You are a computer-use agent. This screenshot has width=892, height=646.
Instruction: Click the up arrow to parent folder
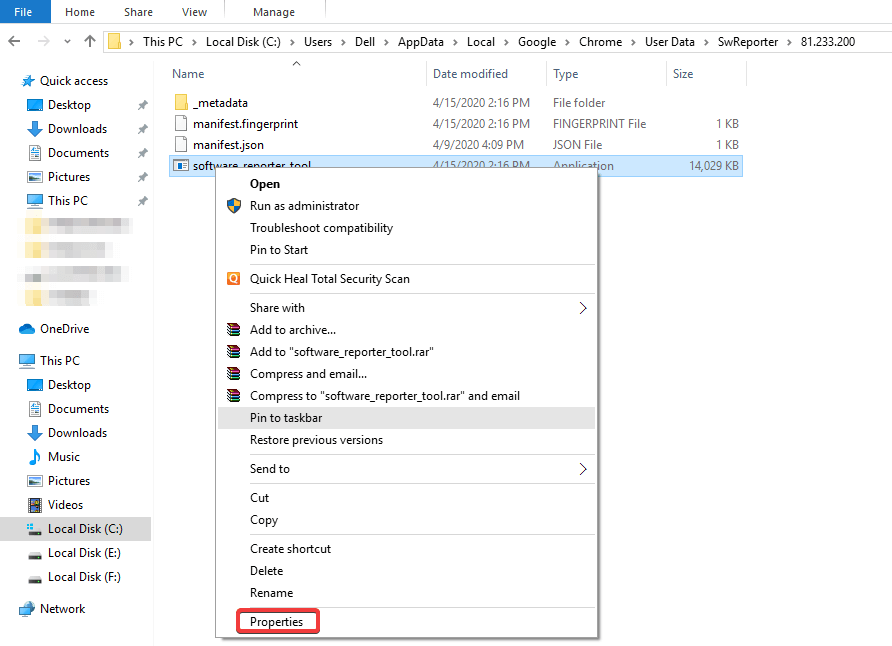coord(89,41)
